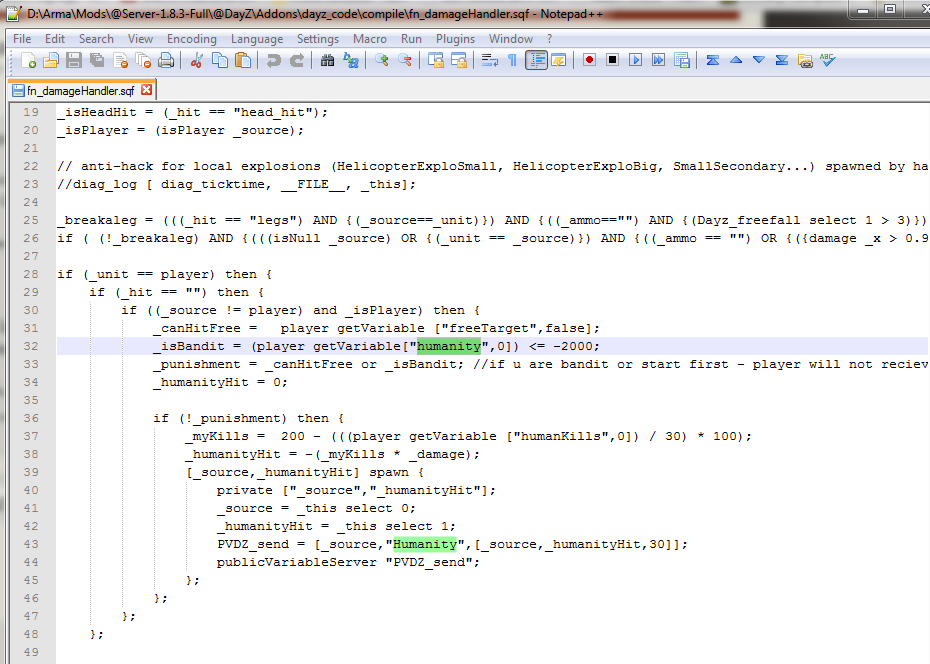
Task: Zoom out using magnifier minus icon
Action: click(x=405, y=60)
